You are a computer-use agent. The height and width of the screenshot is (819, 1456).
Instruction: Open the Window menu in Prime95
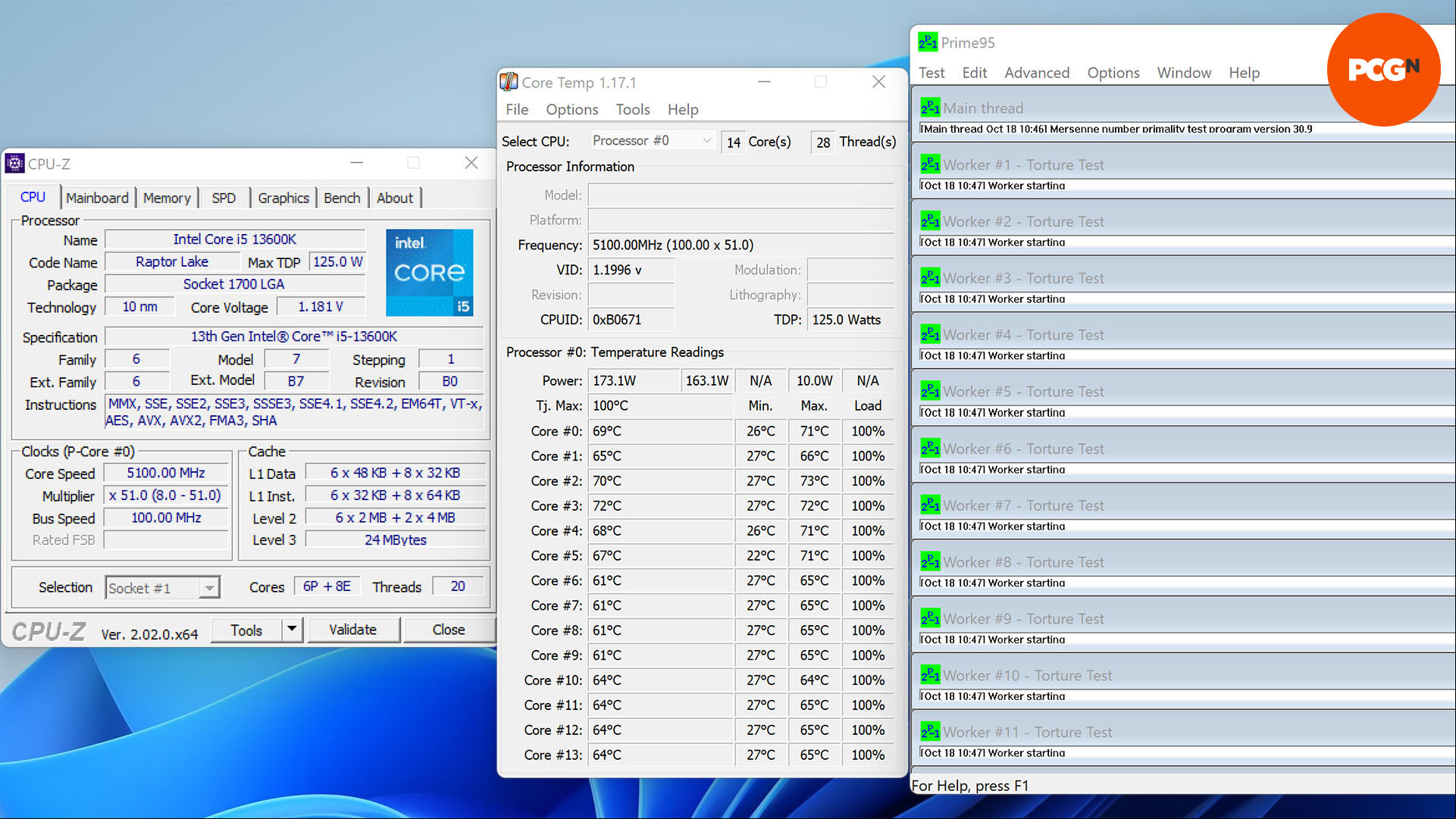(x=1184, y=73)
